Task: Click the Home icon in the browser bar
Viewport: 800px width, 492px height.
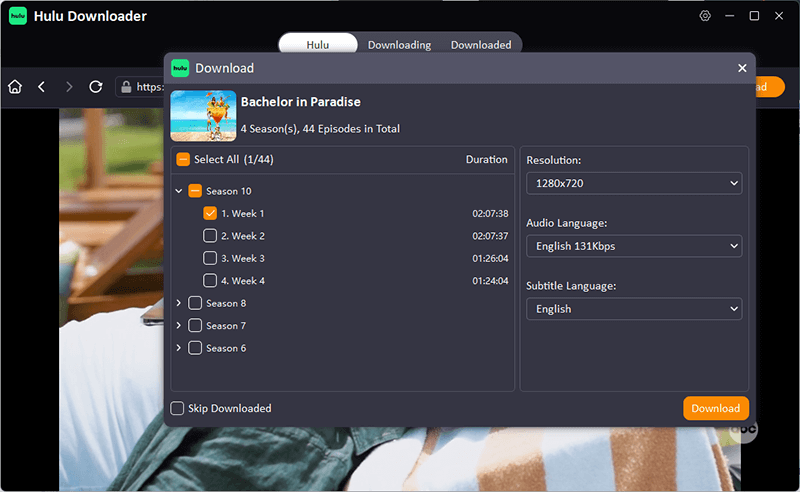Action: (15, 87)
